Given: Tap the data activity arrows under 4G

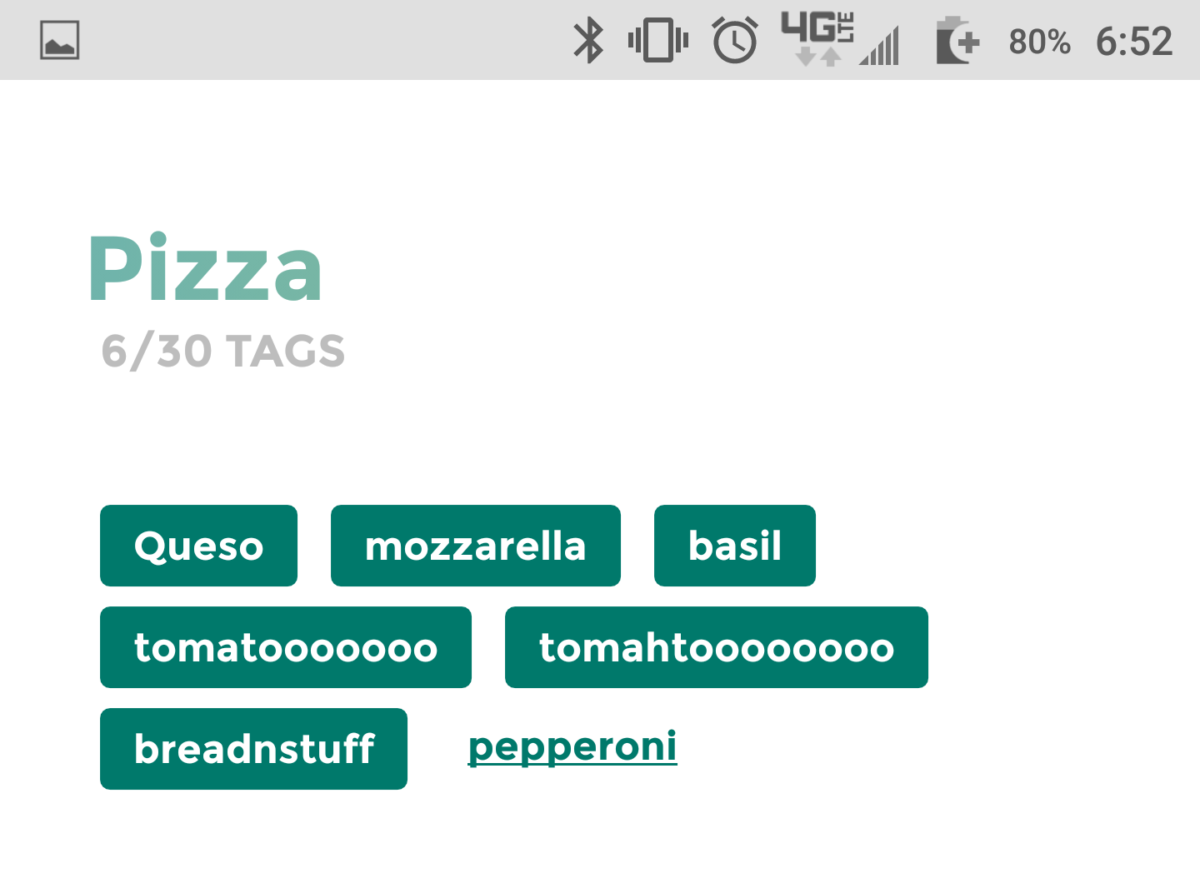Looking at the screenshot, I should click(817, 56).
